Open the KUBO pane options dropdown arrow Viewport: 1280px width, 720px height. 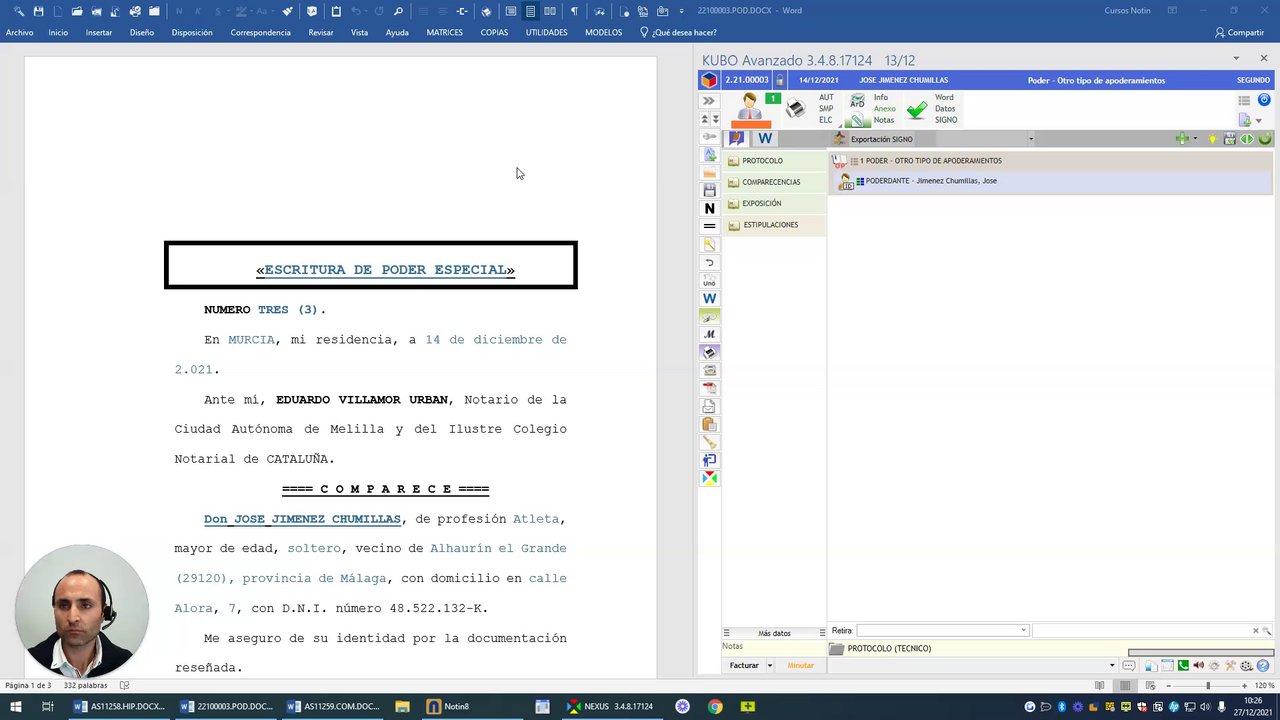(x=1236, y=59)
